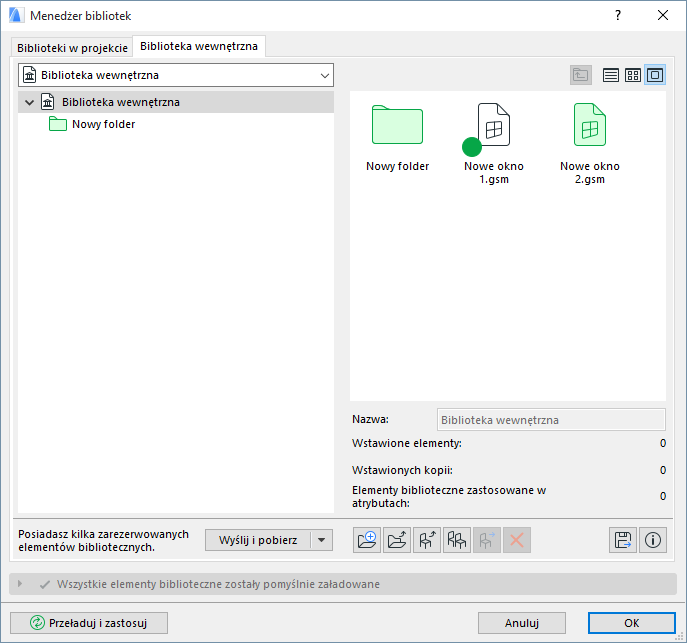Switch to large thumbnails view icon
The height and width of the screenshot is (643, 687).
point(655,75)
